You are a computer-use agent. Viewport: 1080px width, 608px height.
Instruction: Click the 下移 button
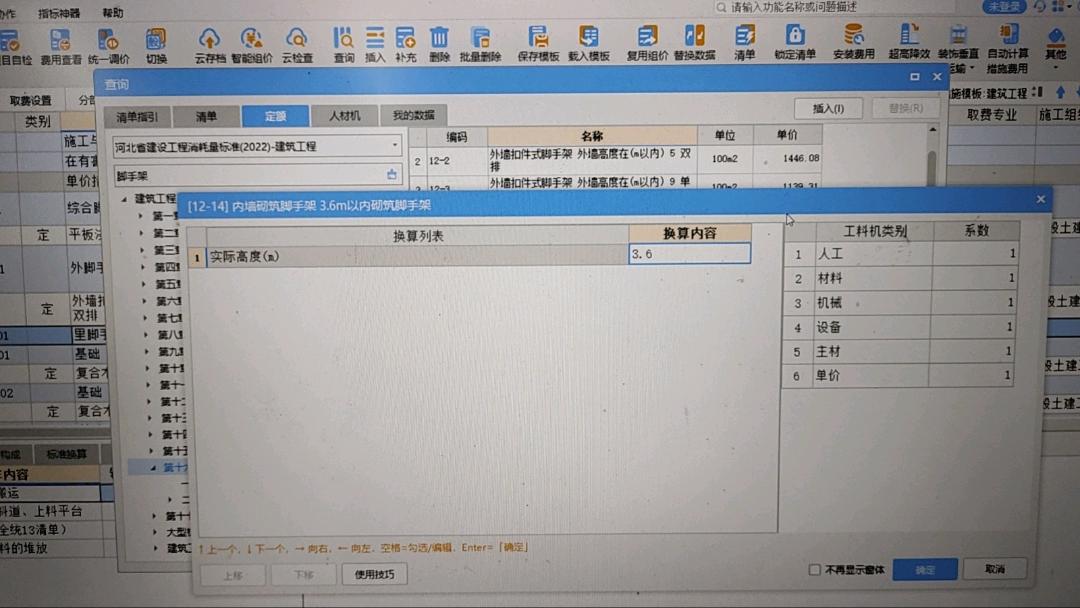[x=303, y=574]
